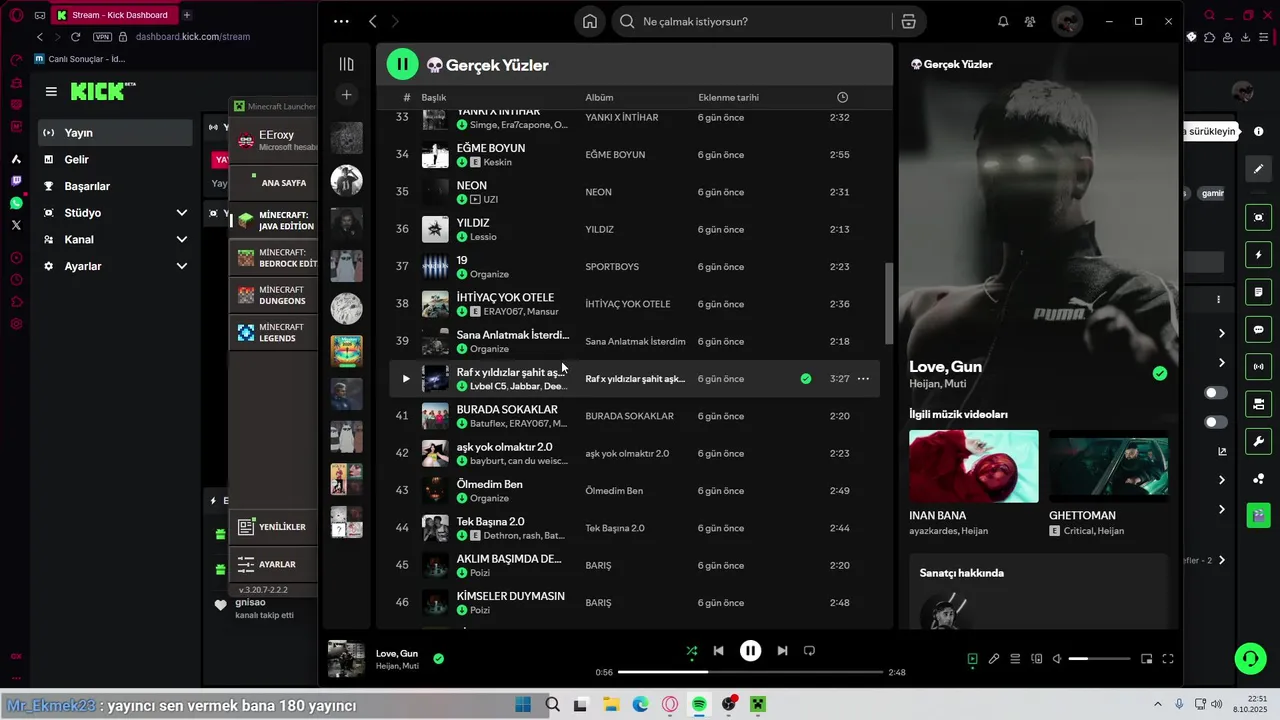Pause playback from the bottom player bar
Screen dimensions: 1280x720
click(x=750, y=651)
